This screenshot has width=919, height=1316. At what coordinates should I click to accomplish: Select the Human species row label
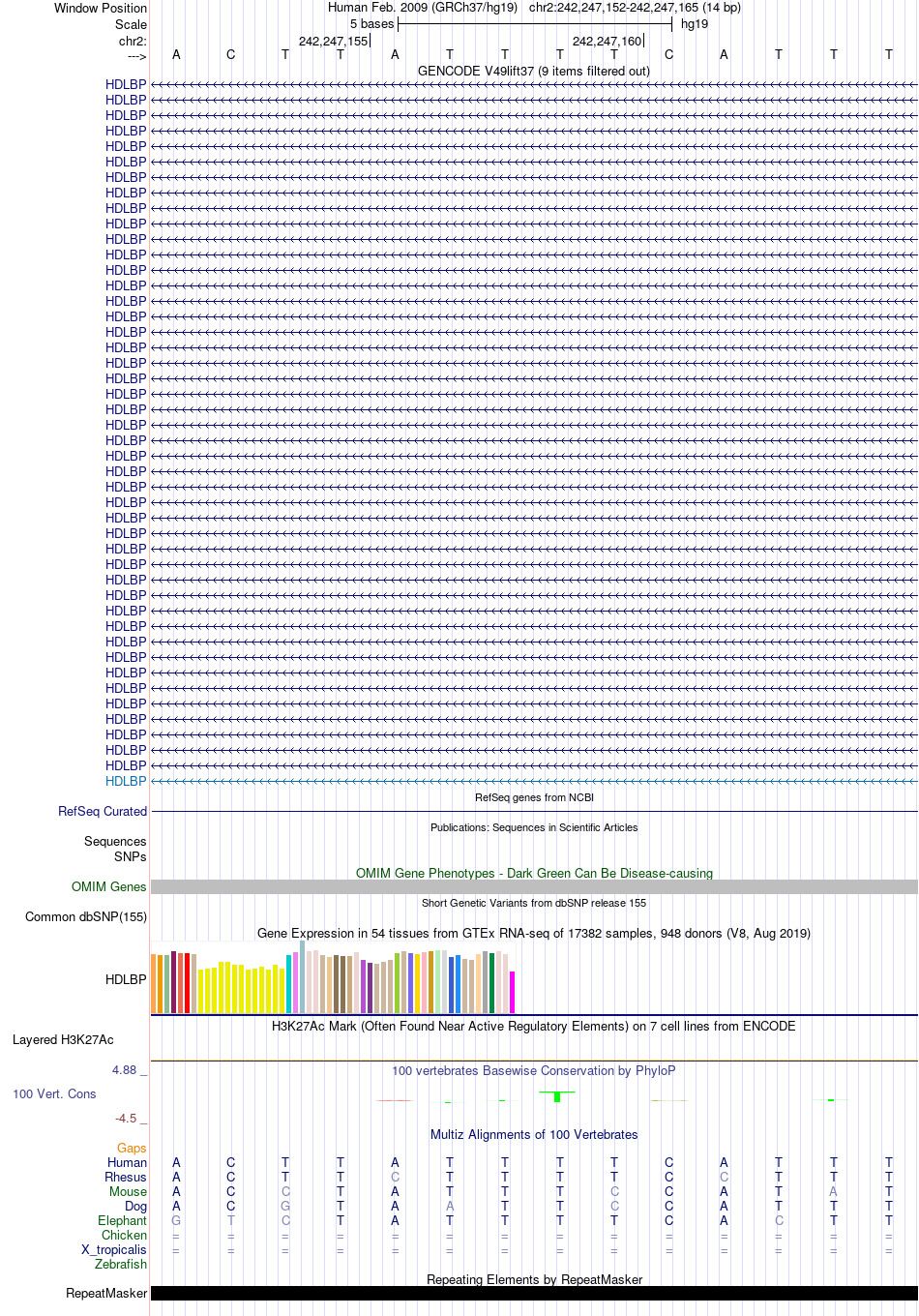pyautogui.click(x=127, y=1162)
